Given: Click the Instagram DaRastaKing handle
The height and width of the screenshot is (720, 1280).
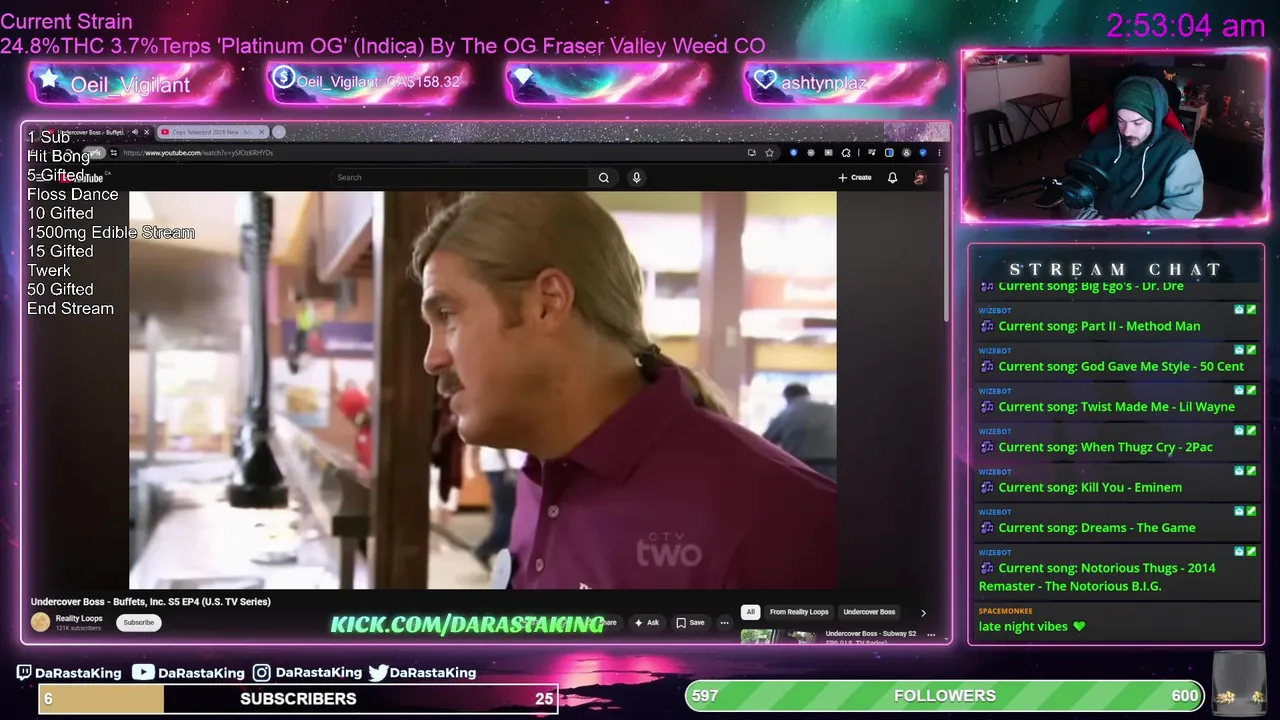Looking at the screenshot, I should [x=308, y=673].
